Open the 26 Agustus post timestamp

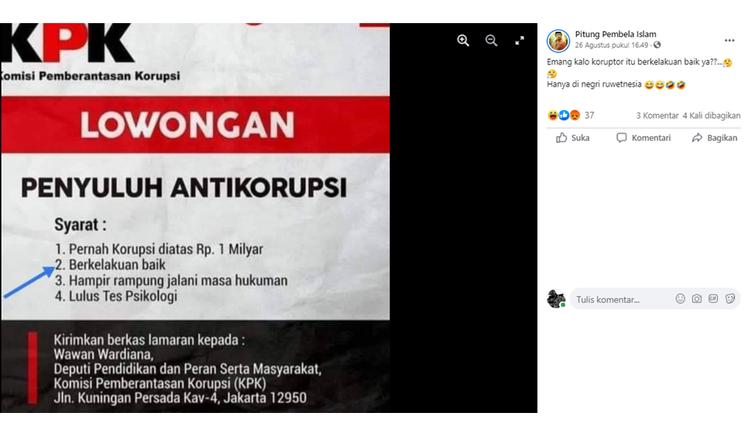[611, 45]
